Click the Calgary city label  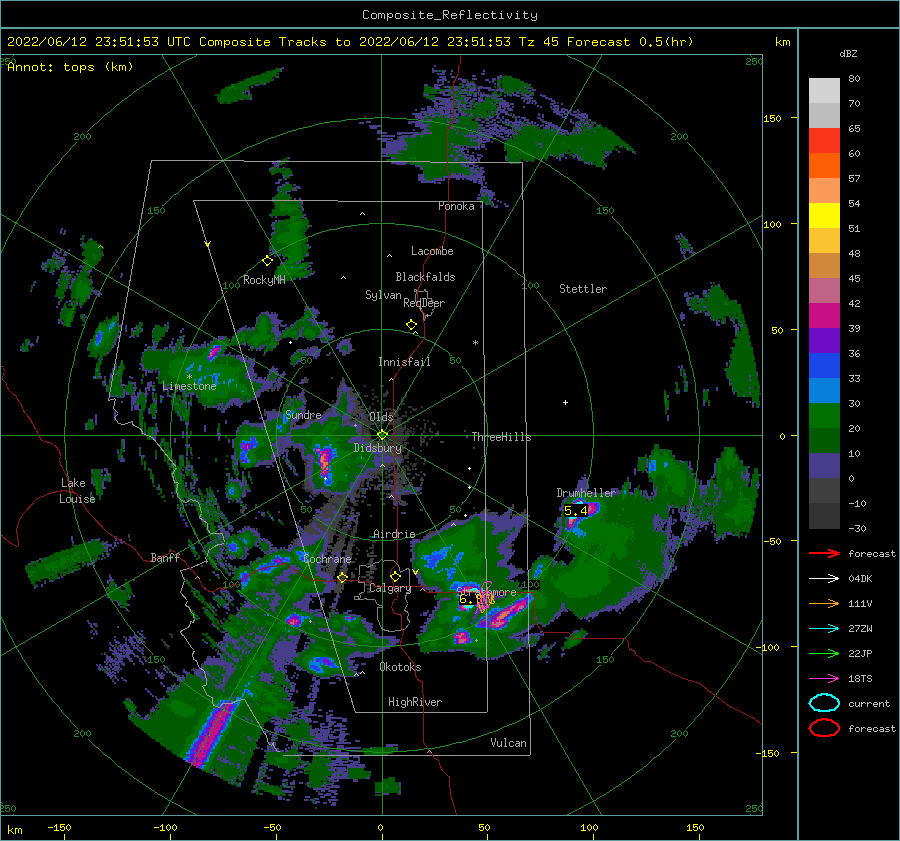pos(390,588)
